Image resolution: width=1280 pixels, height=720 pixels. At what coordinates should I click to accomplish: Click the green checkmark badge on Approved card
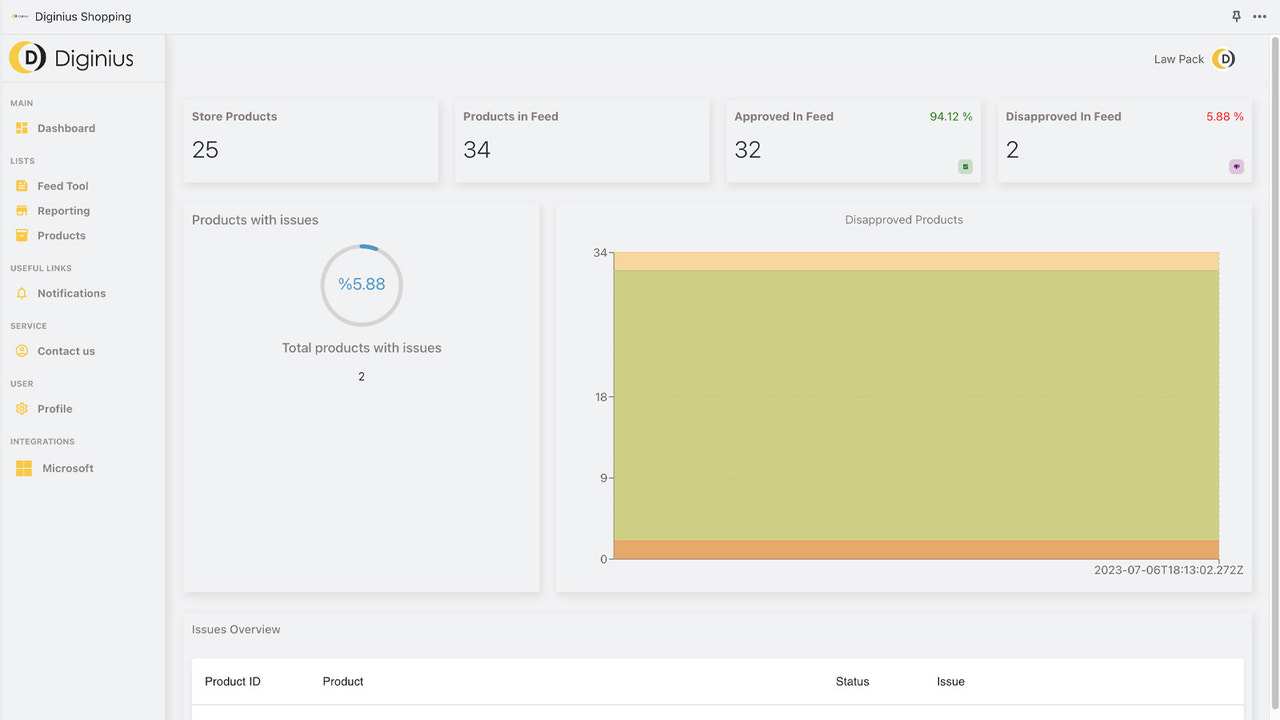(965, 166)
